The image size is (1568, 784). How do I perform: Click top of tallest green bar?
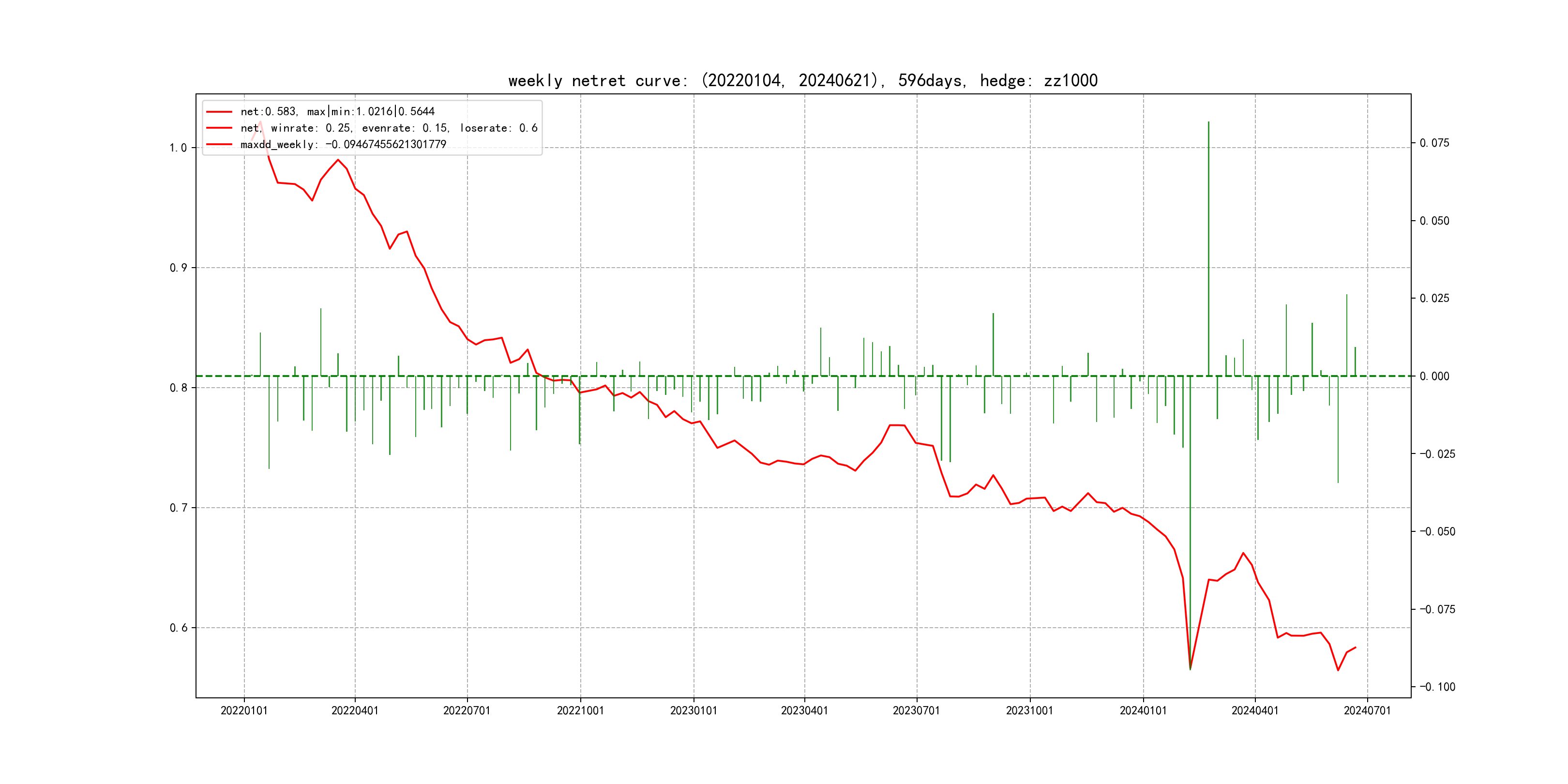click(x=1208, y=123)
